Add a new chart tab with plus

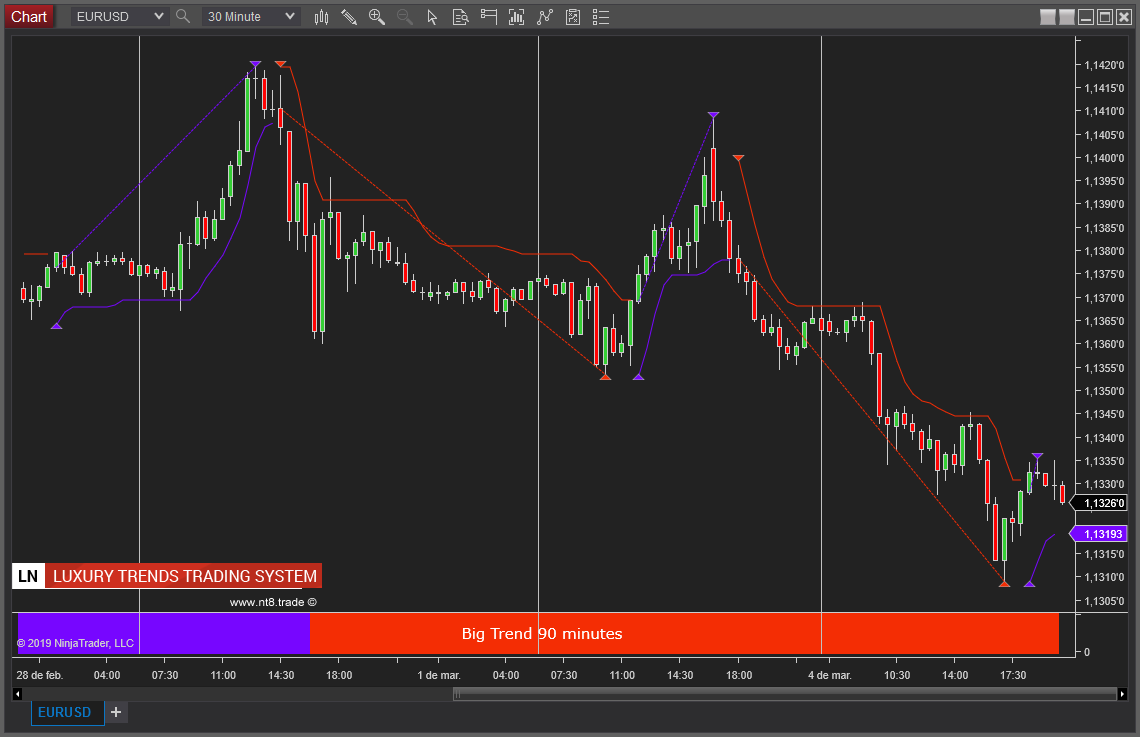click(x=116, y=712)
